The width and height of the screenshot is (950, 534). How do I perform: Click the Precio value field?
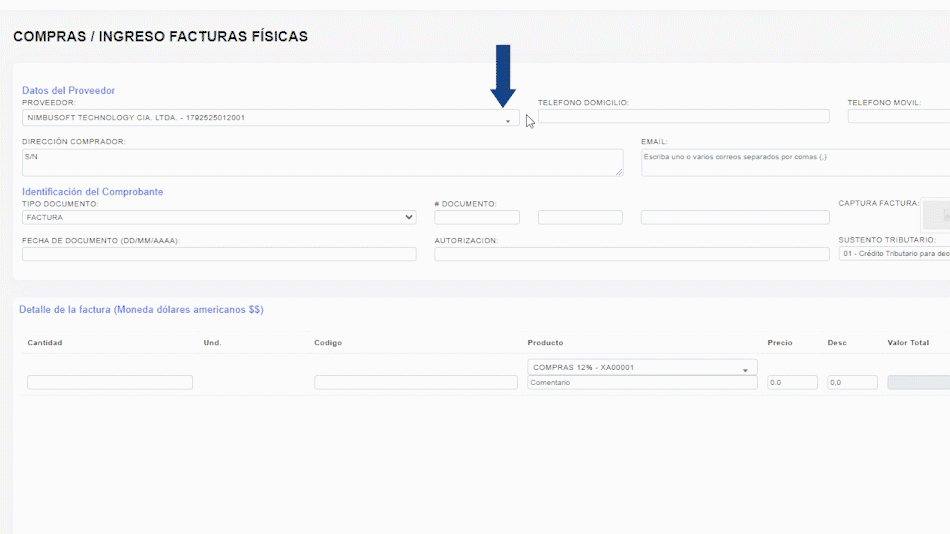792,382
